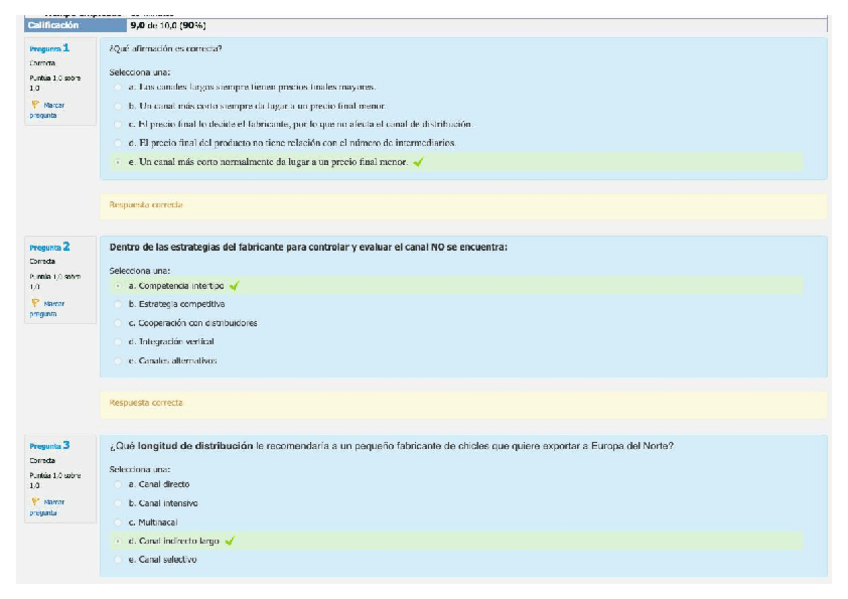Click the 'Calificación' header cell
The width and height of the screenshot is (848, 599).
pos(75,25)
